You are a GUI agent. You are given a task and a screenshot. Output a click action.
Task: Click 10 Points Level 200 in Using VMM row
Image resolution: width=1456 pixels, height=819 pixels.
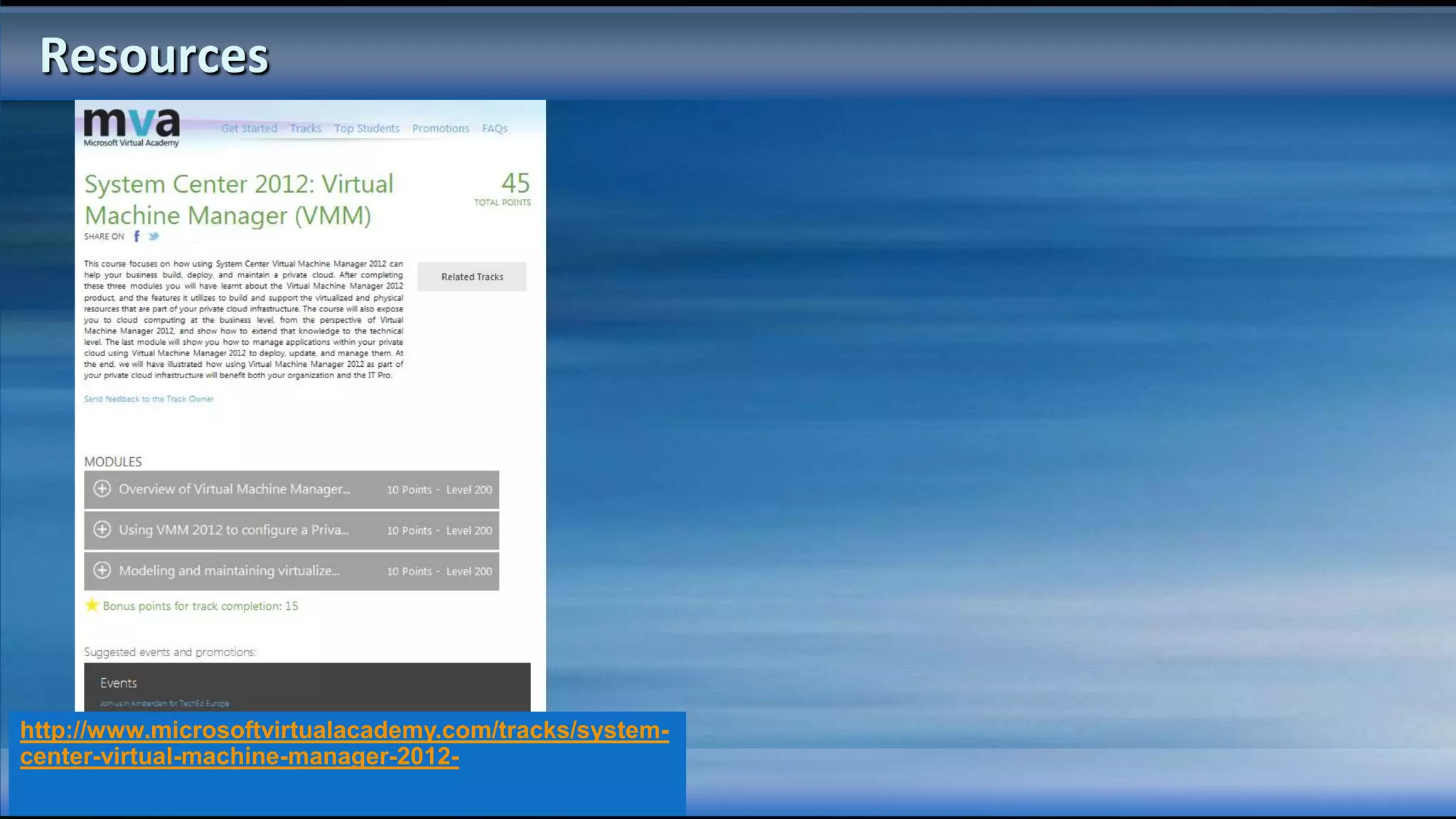pos(439,530)
